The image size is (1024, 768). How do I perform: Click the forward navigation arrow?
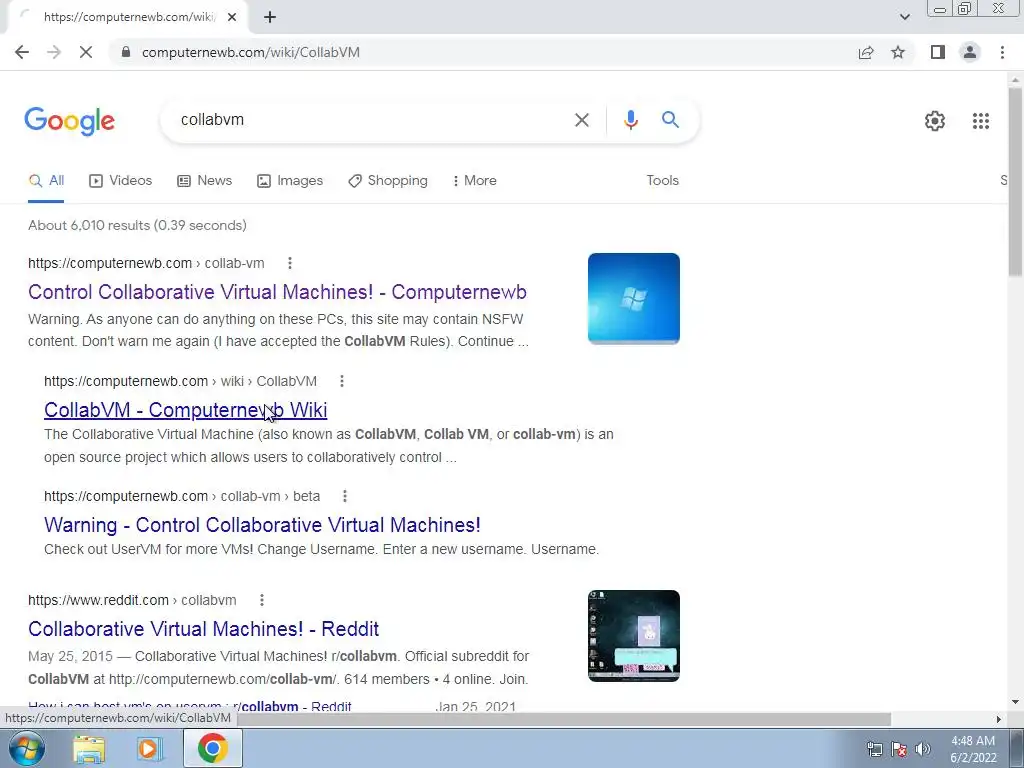point(54,52)
